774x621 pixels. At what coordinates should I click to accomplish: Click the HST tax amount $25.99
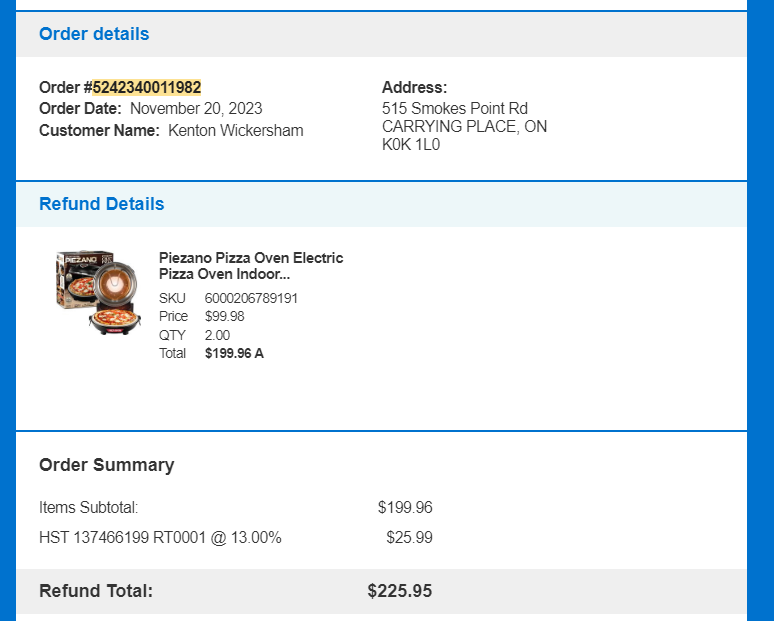pyautogui.click(x=409, y=537)
